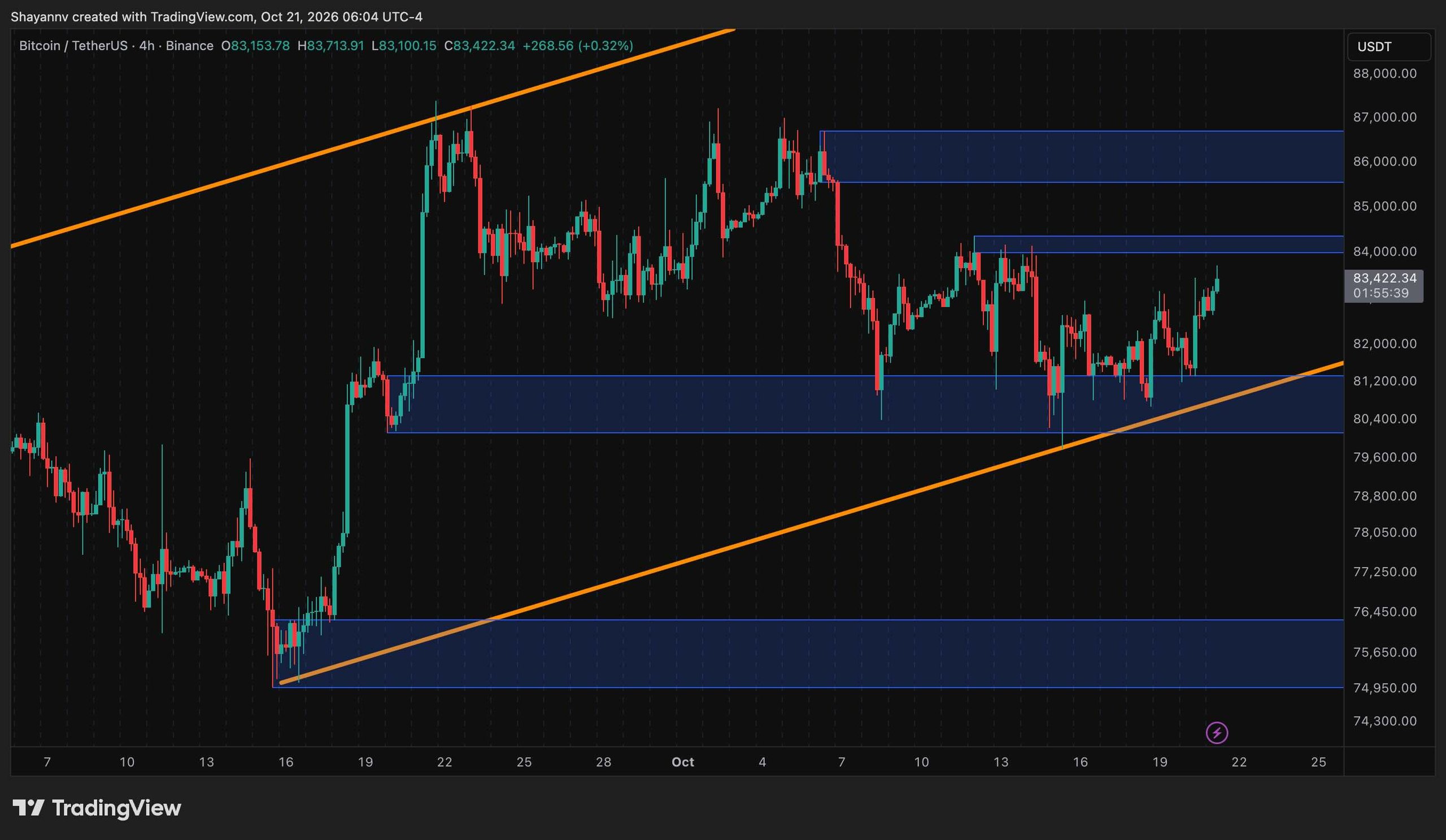Viewport: 1446px width, 840px height.
Task: Click the 74,950.00 price axis label
Action: tap(1384, 688)
